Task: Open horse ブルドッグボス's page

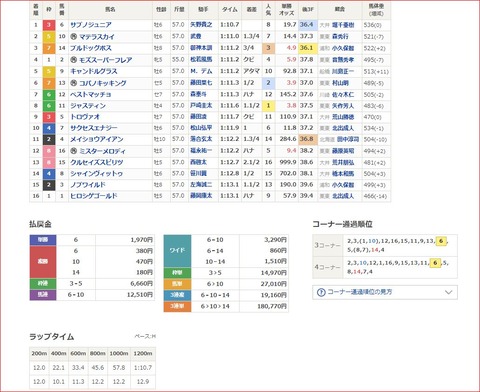Action: pyautogui.click(x=91, y=48)
